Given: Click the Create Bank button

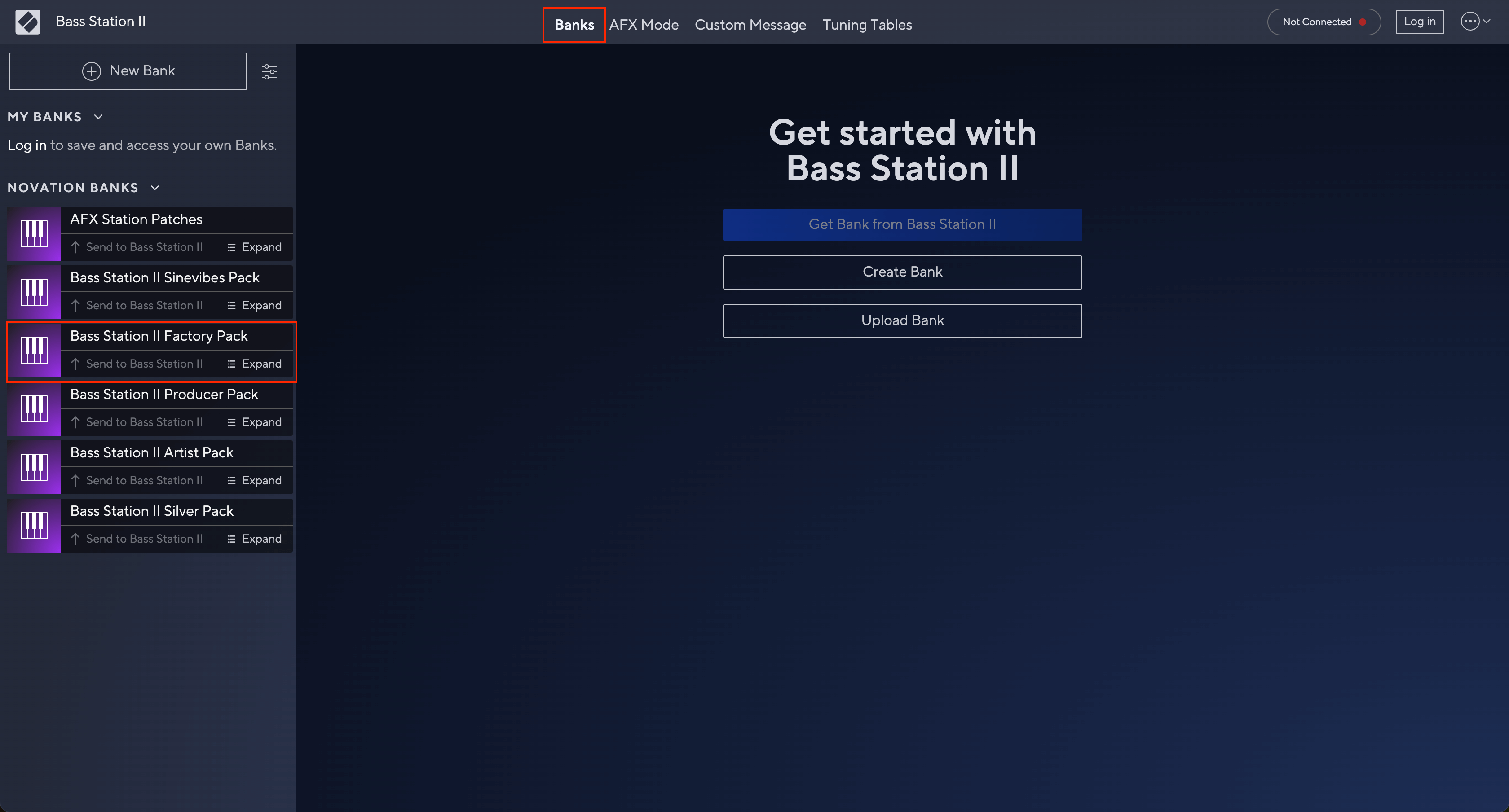Looking at the screenshot, I should click(902, 272).
